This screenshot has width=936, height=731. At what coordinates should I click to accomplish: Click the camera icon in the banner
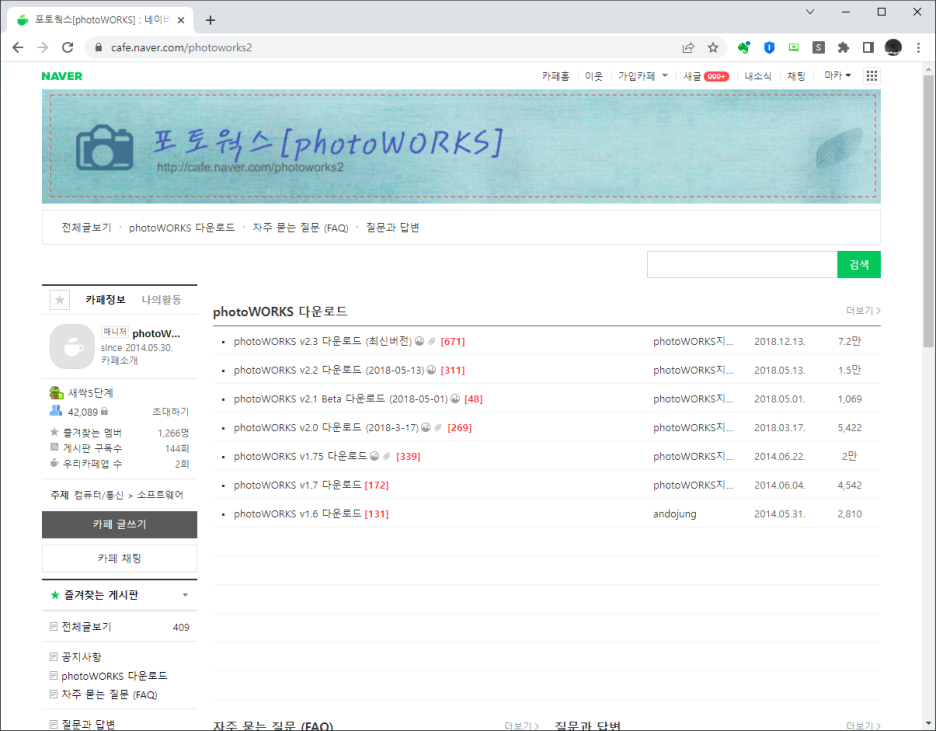tap(104, 147)
